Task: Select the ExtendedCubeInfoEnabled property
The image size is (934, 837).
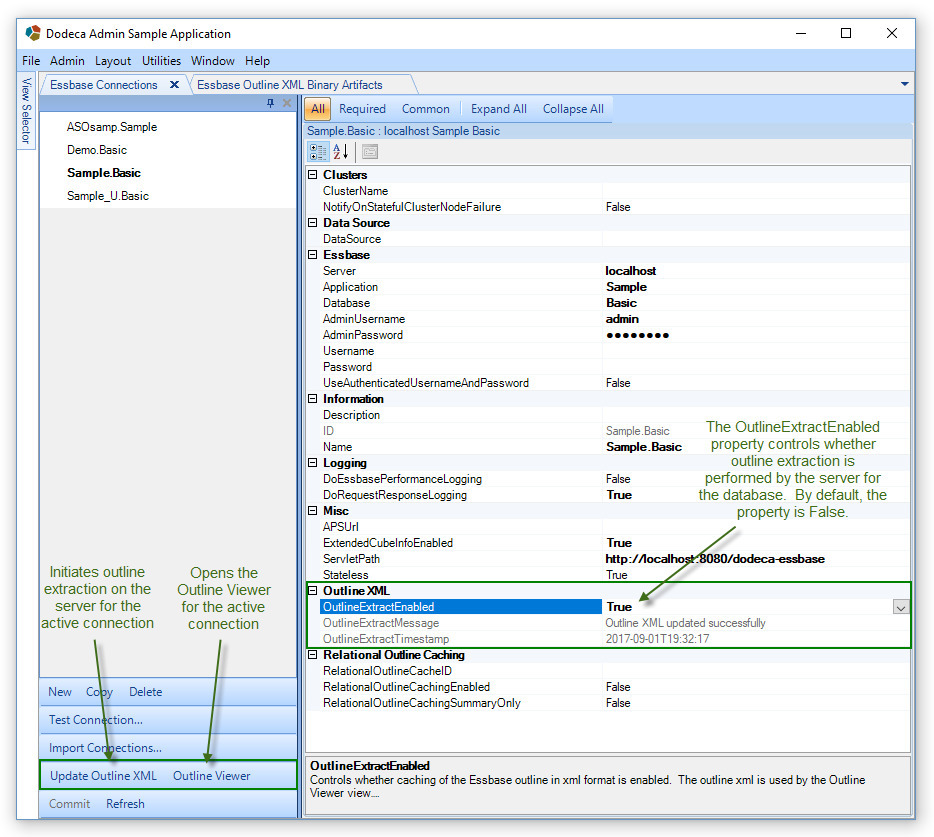Action: [x=608, y=543]
